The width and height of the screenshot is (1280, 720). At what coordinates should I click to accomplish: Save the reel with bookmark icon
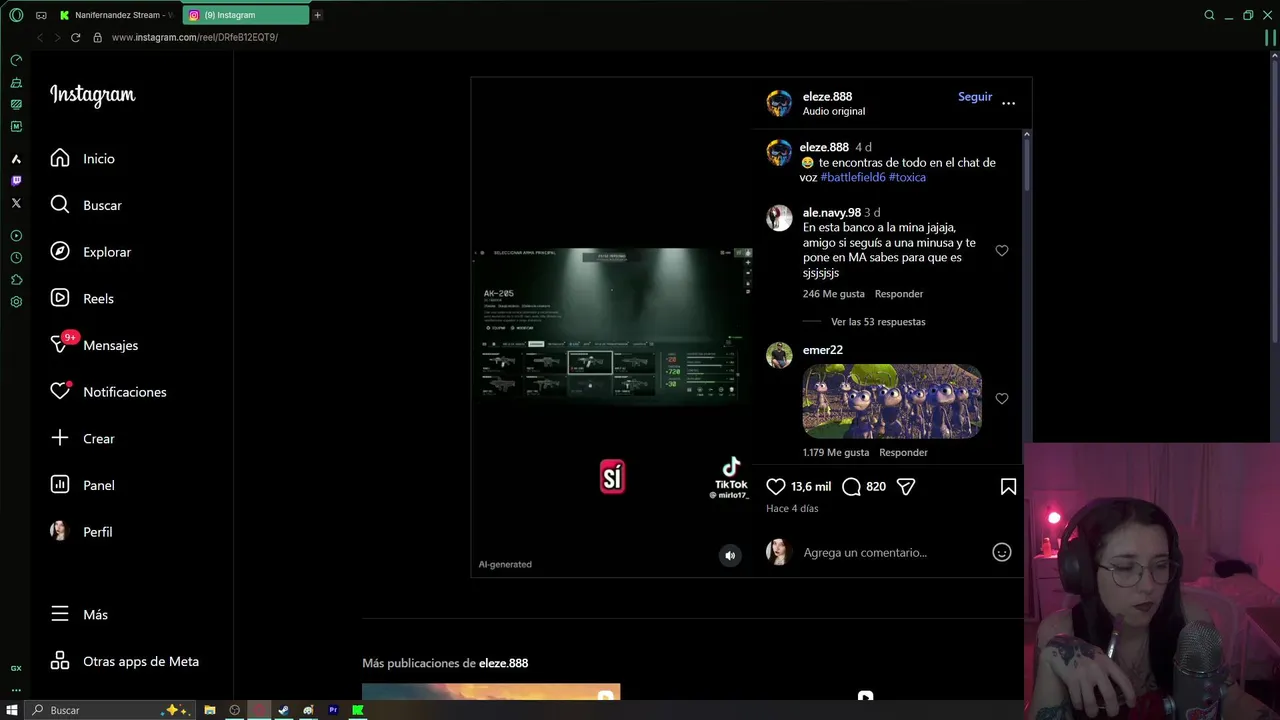pos(1008,486)
